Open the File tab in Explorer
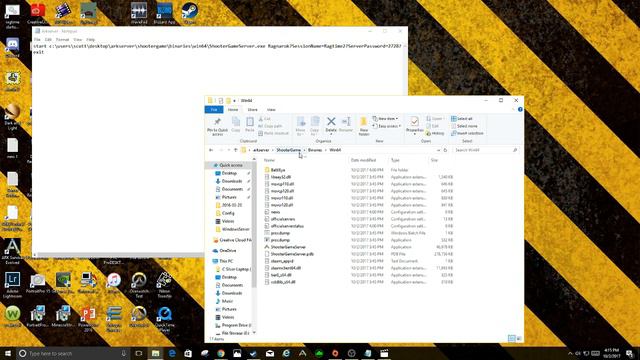640x360 pixels. 214,110
